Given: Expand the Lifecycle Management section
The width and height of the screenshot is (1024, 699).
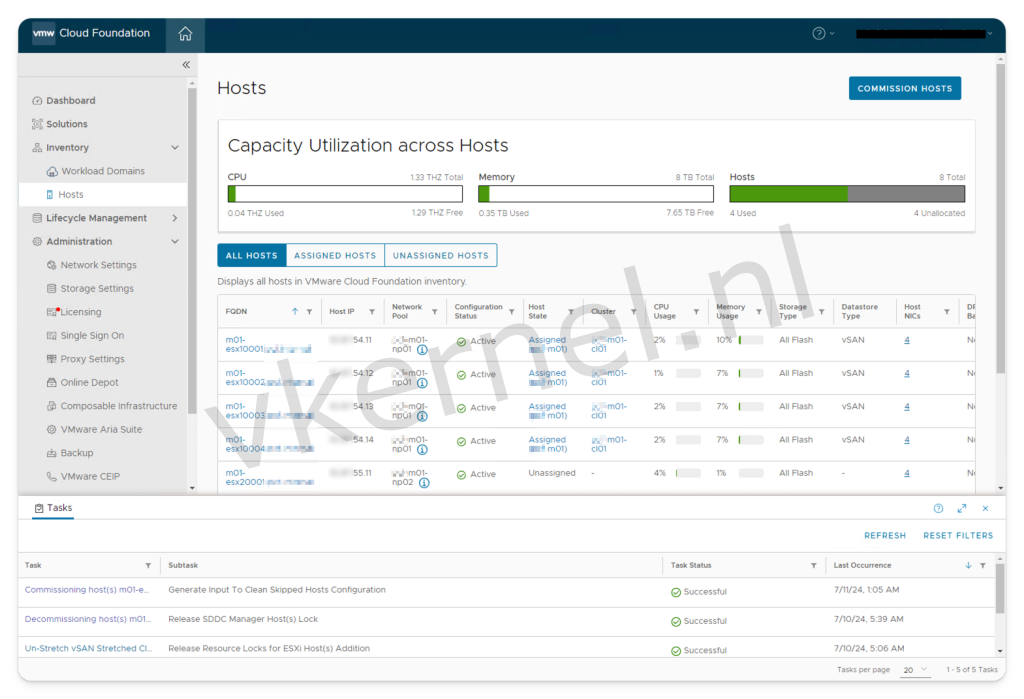Looking at the screenshot, I should 175,218.
